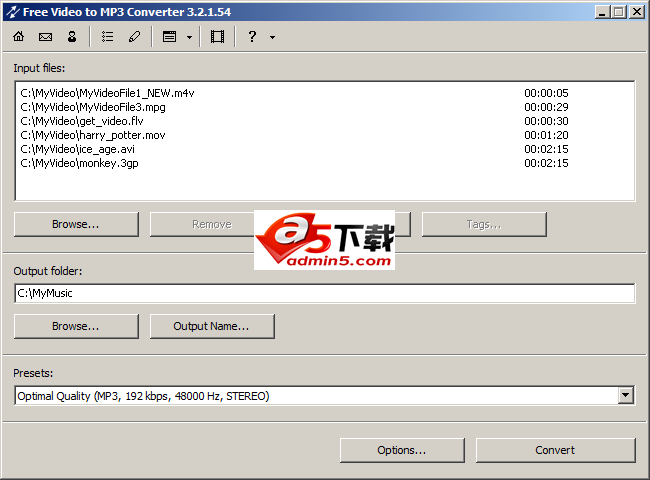Screen dimensions: 650x480
Task: Click the person user icon
Action: (x=72, y=37)
